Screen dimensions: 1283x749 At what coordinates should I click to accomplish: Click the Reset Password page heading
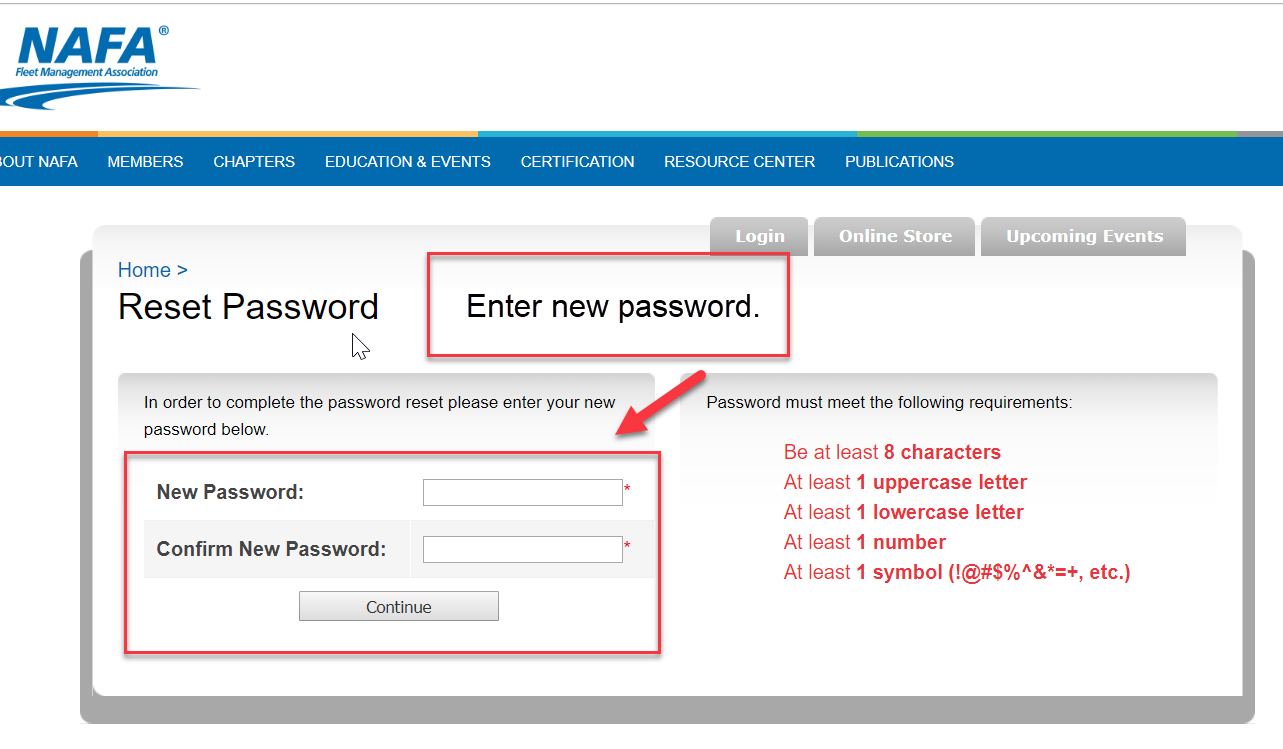point(248,306)
